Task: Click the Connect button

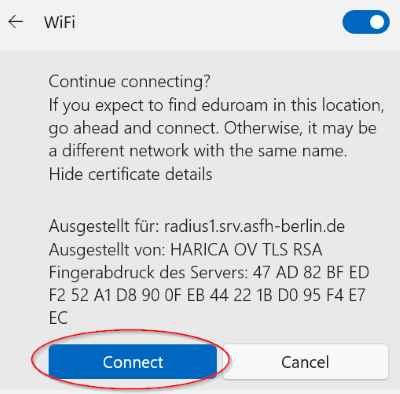Action: [133, 362]
